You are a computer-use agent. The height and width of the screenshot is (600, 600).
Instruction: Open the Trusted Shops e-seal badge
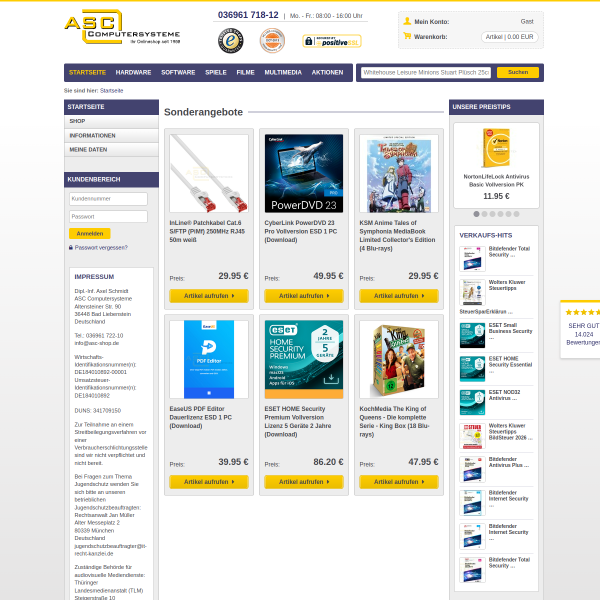tap(231, 40)
